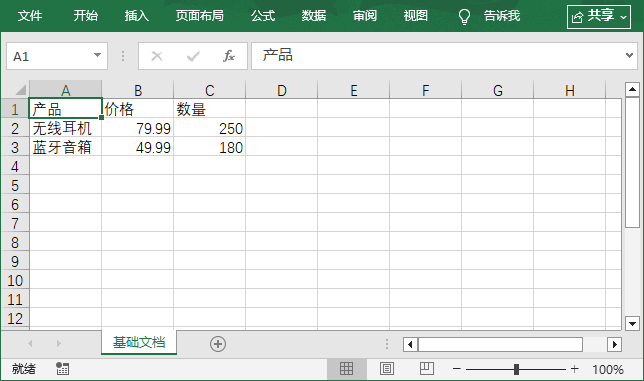Select cell containing 产品
This screenshot has height=381, width=644.
click(x=65, y=109)
